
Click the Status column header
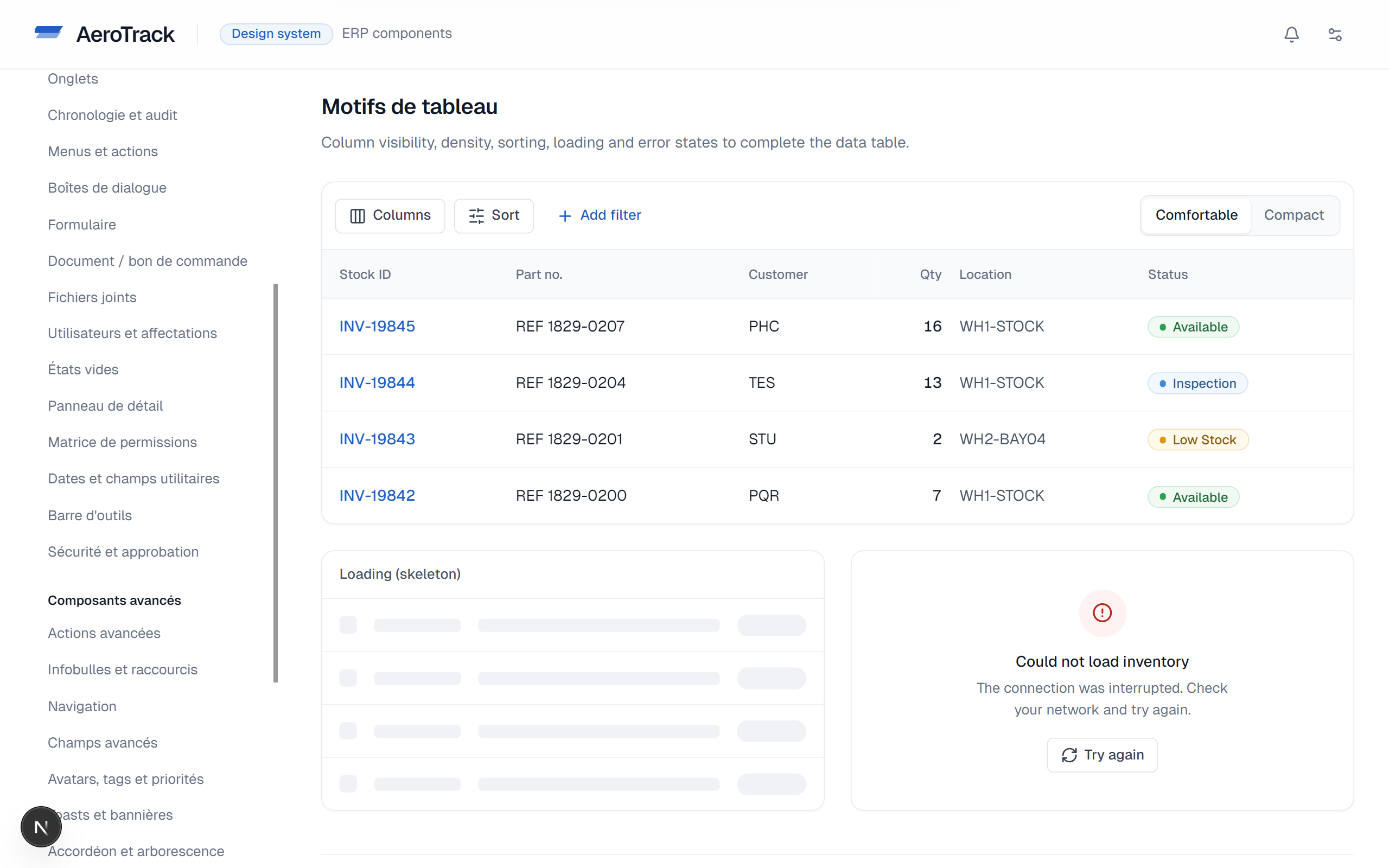tap(1168, 275)
